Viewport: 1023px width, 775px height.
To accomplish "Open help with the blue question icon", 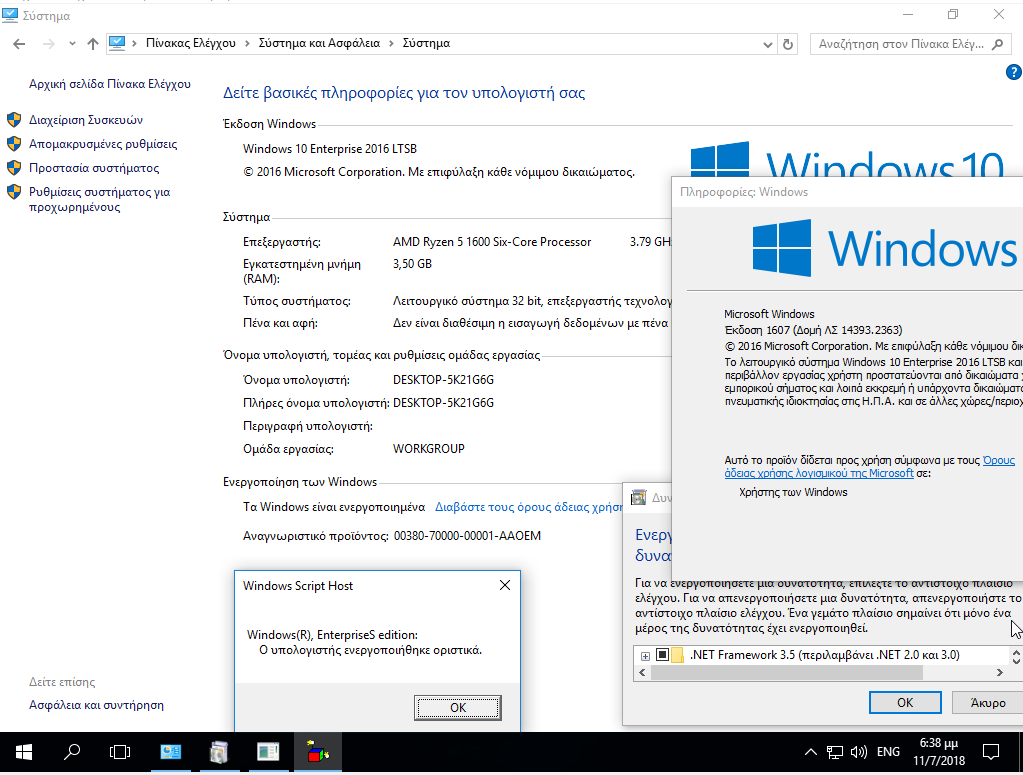I will [x=1014, y=72].
